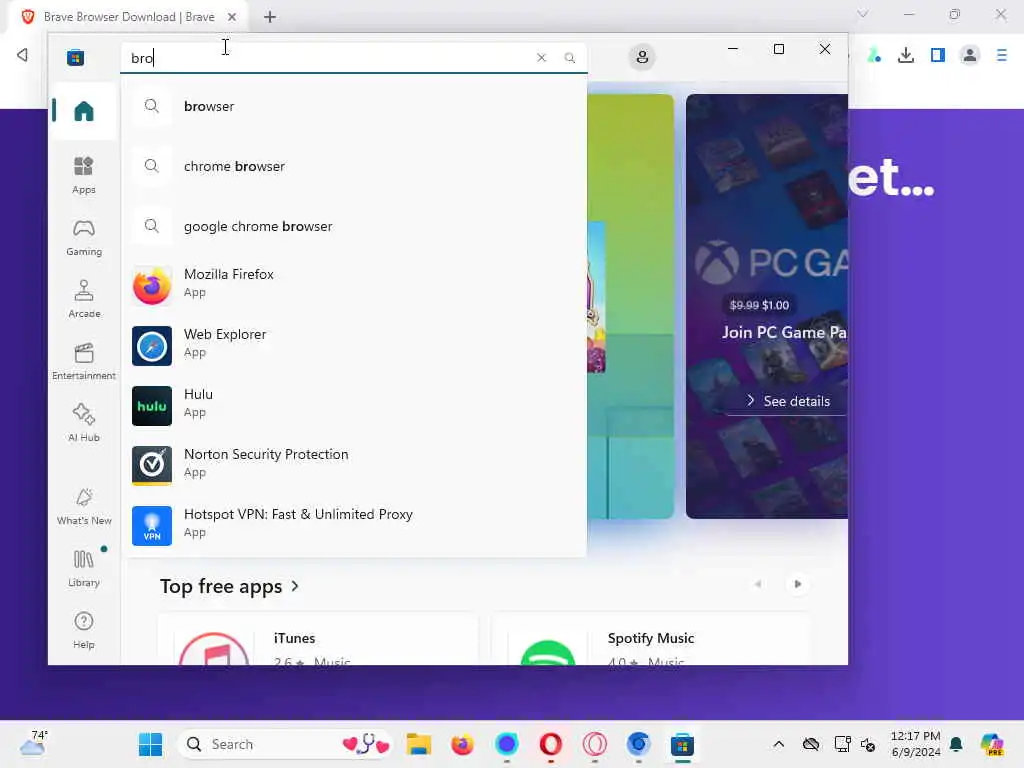Open Firefox from taskbar
Viewport: 1024px width, 768px height.
click(x=462, y=744)
